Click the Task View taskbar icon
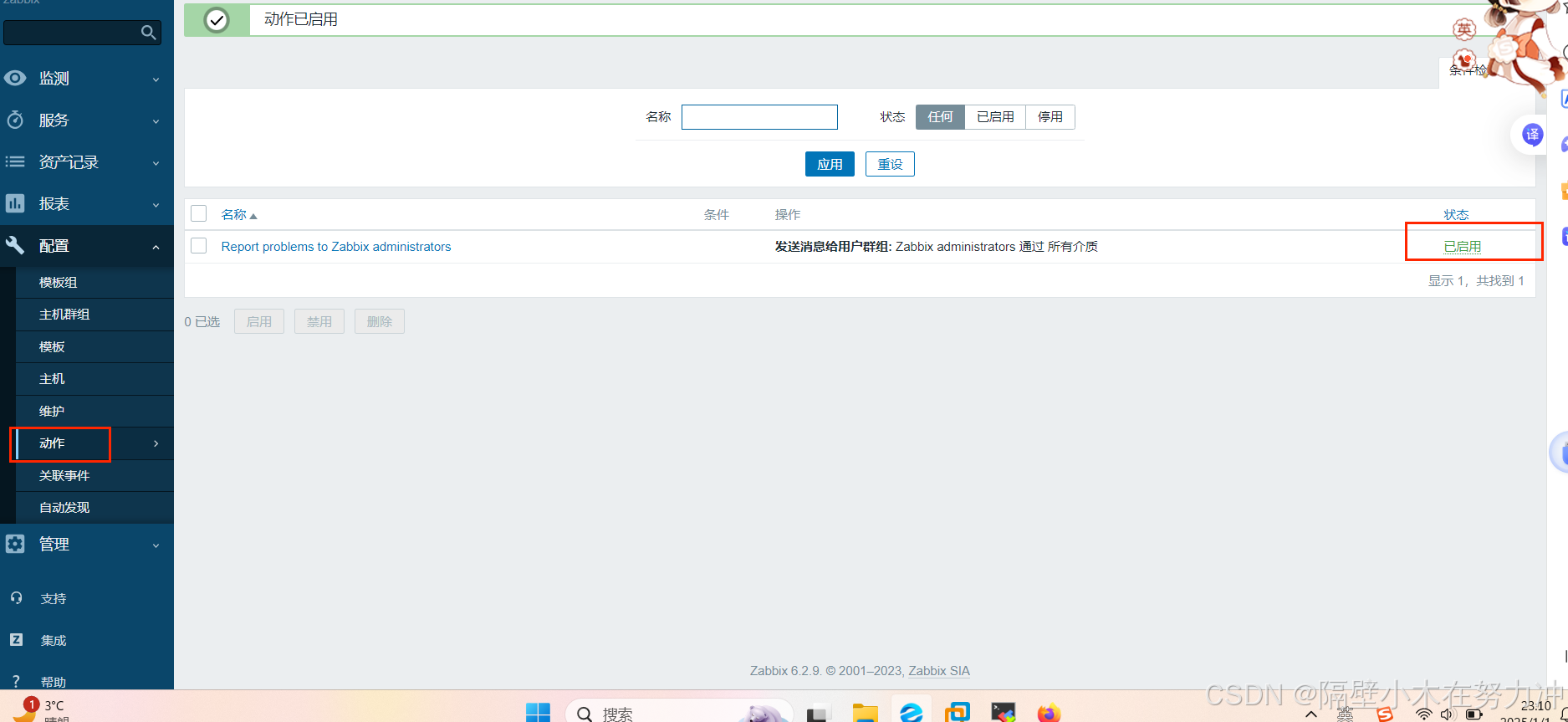This screenshot has height=722, width=1568. pyautogui.click(x=817, y=714)
